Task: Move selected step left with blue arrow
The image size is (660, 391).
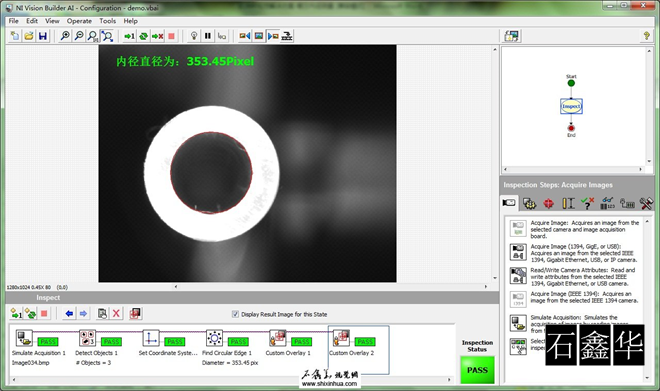Action: (69, 314)
